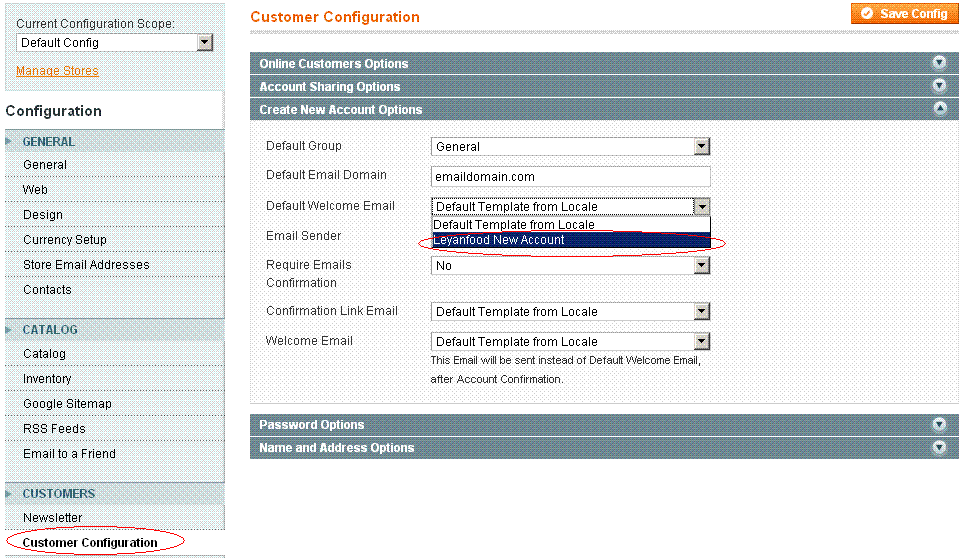Open Email to a Friend settings
This screenshot has height=558, width=961.
coord(69,454)
